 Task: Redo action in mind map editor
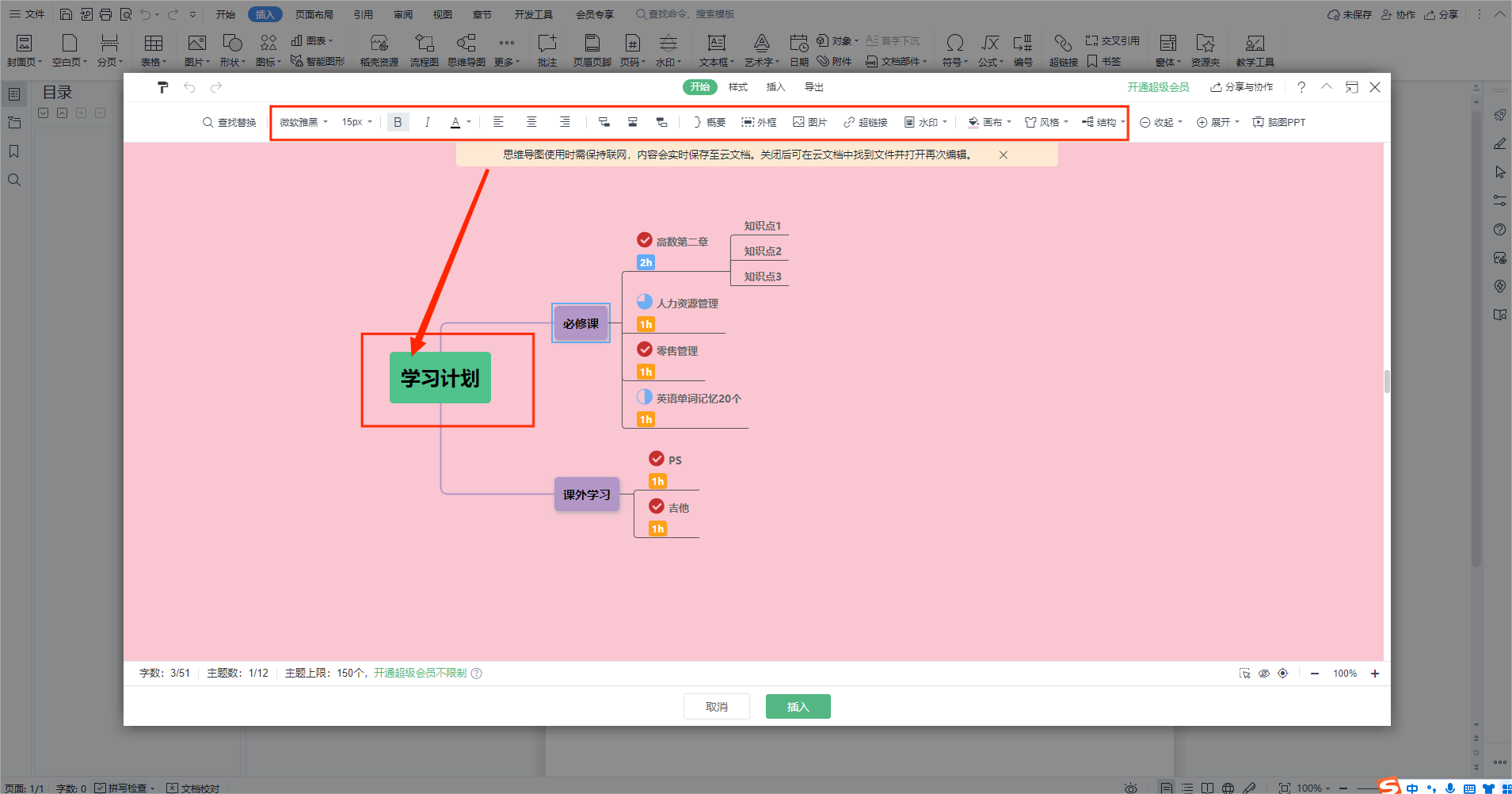click(x=216, y=87)
